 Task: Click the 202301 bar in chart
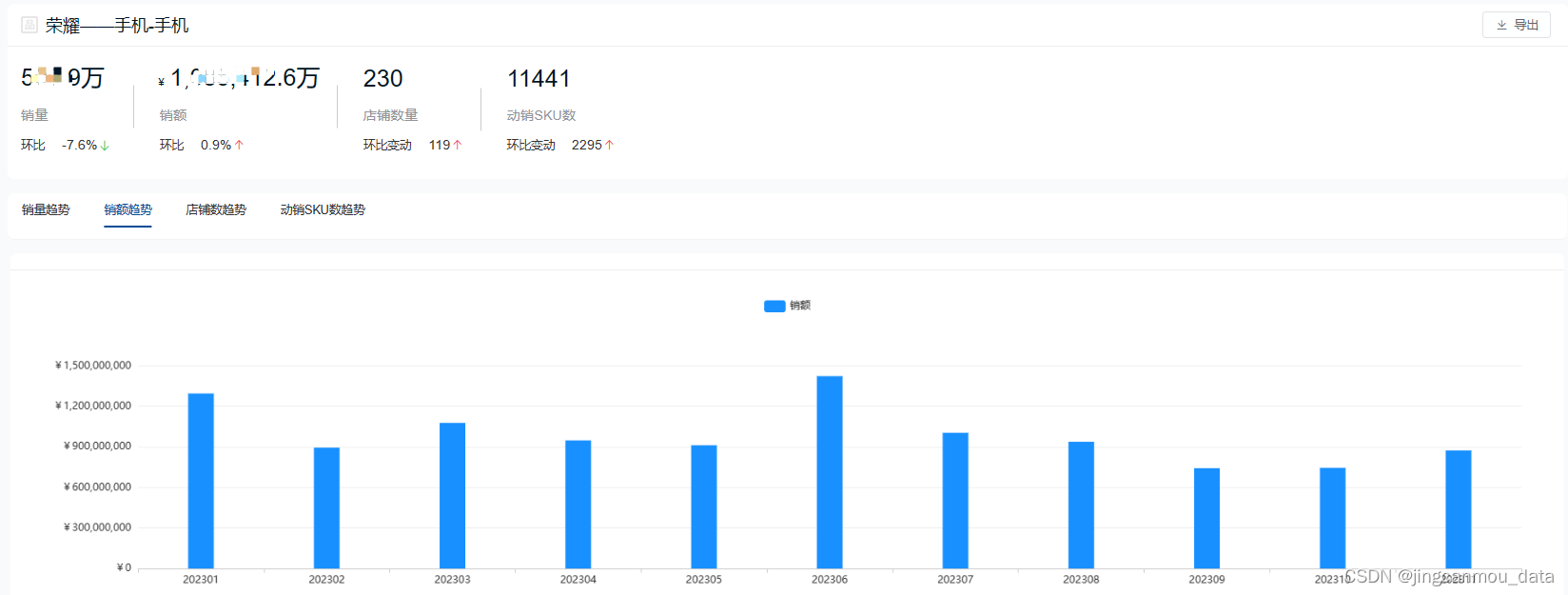click(x=201, y=481)
